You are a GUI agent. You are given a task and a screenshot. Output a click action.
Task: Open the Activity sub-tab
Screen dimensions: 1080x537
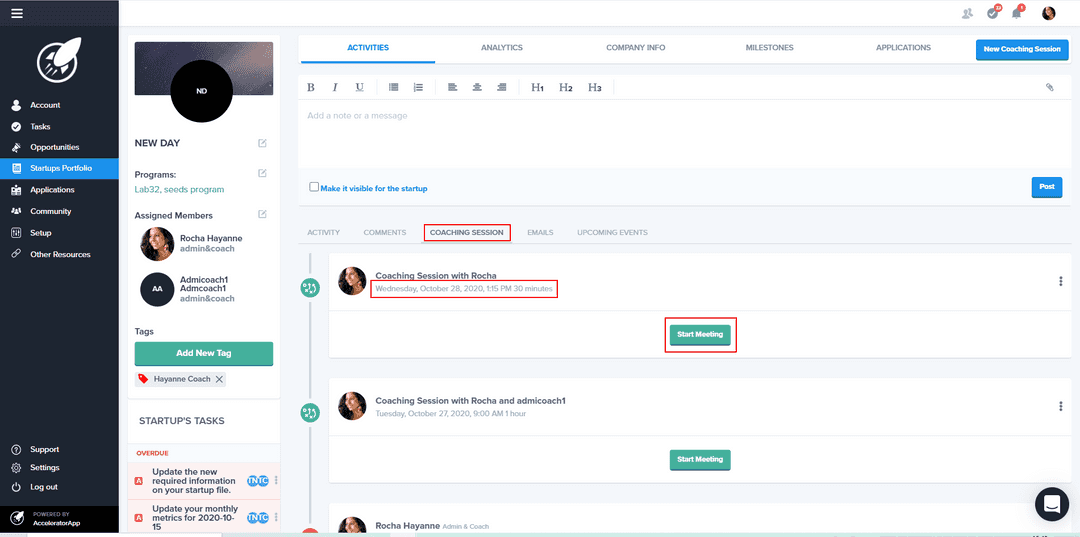324,233
